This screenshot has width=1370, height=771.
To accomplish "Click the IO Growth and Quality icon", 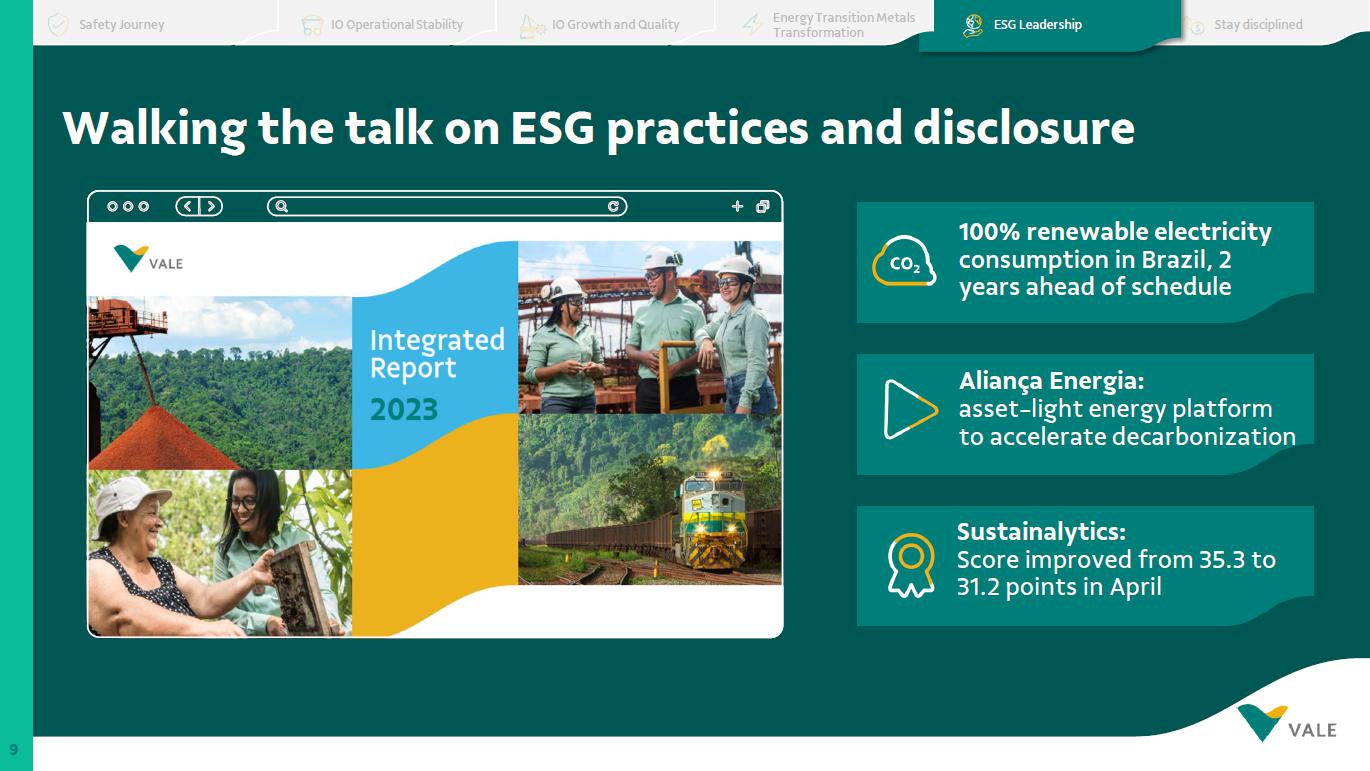I will pyautogui.click(x=532, y=26).
